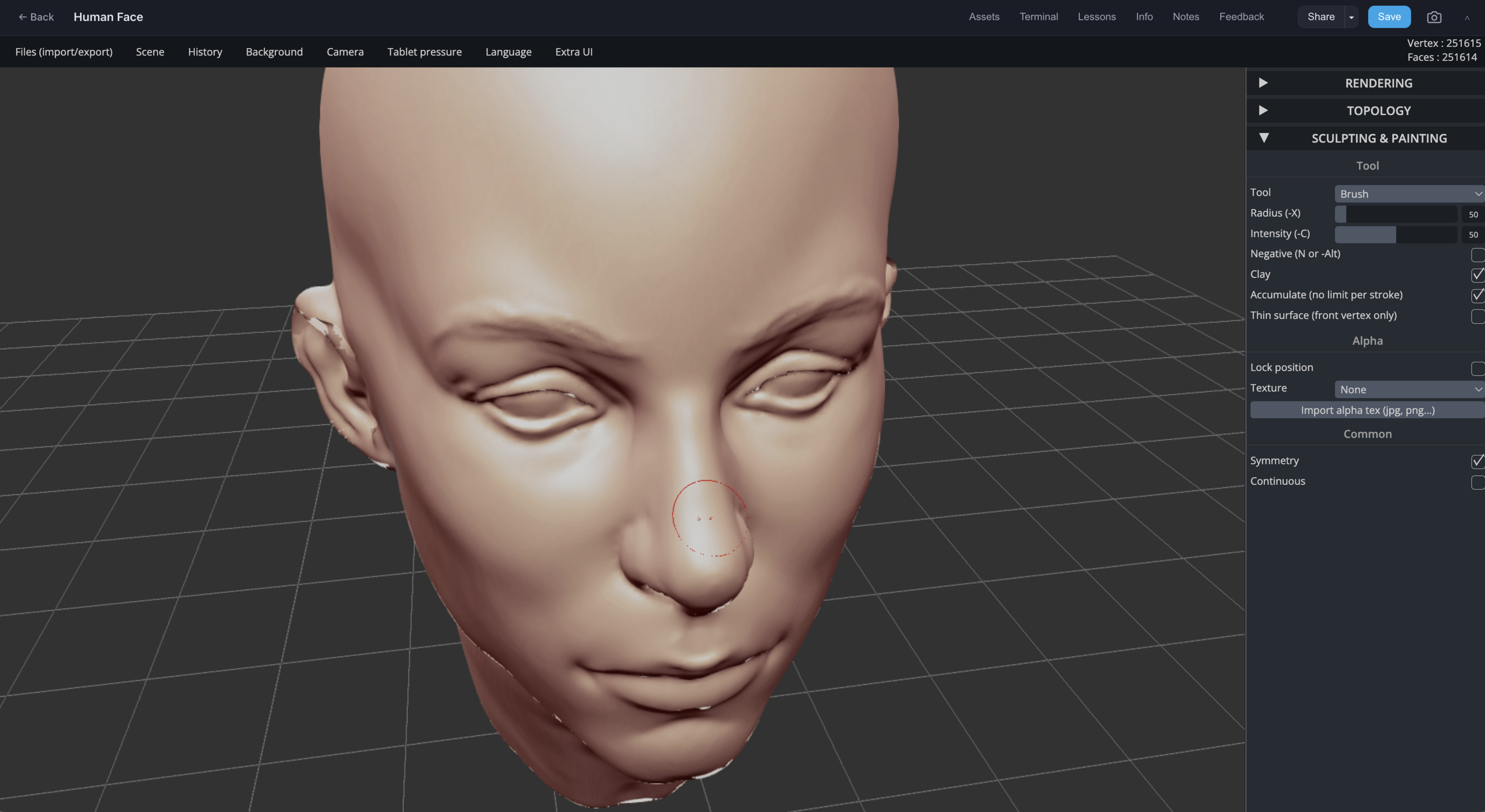Disable Symmetry under Common

(x=1477, y=461)
